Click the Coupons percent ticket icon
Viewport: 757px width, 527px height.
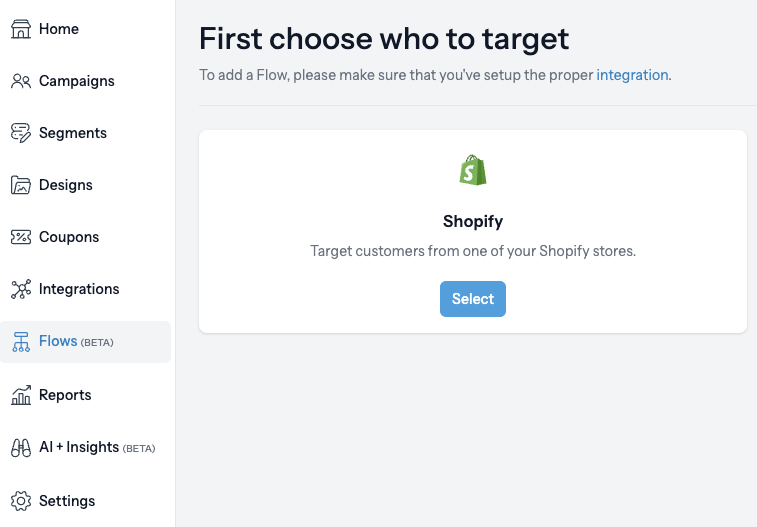(21, 237)
